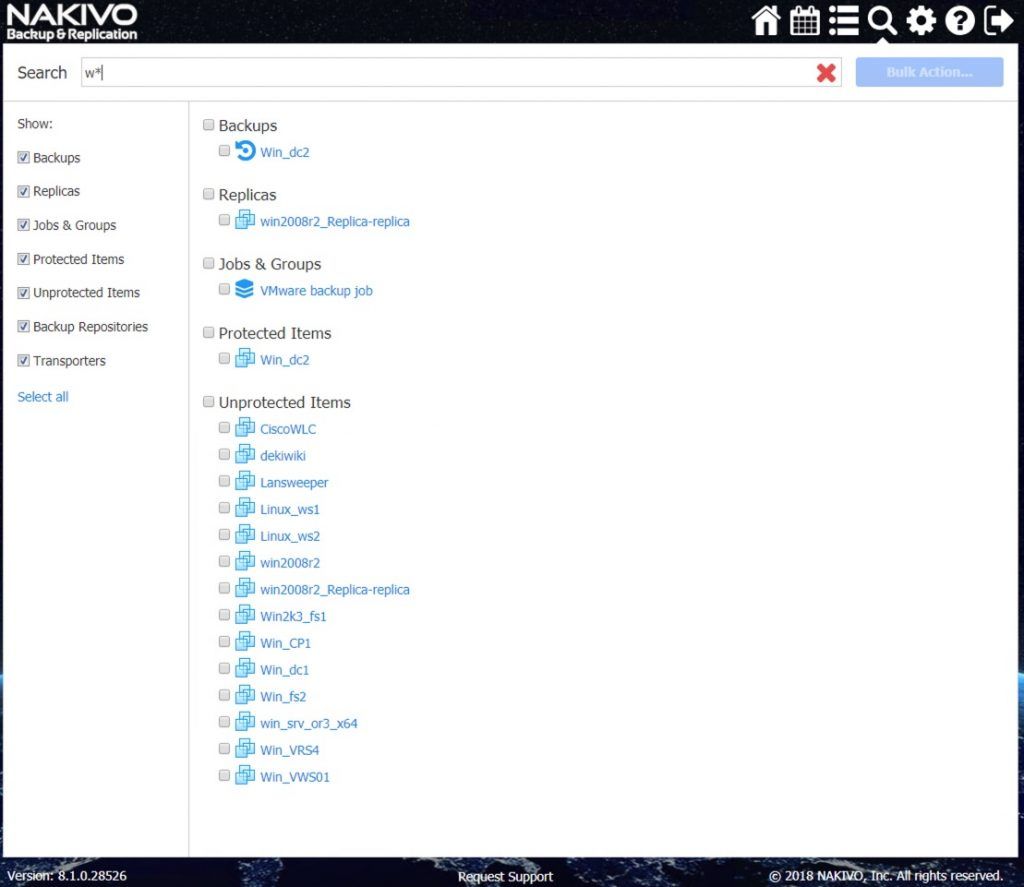Click the VMware backup job stack icon
Image resolution: width=1024 pixels, height=887 pixels.
(x=244, y=289)
